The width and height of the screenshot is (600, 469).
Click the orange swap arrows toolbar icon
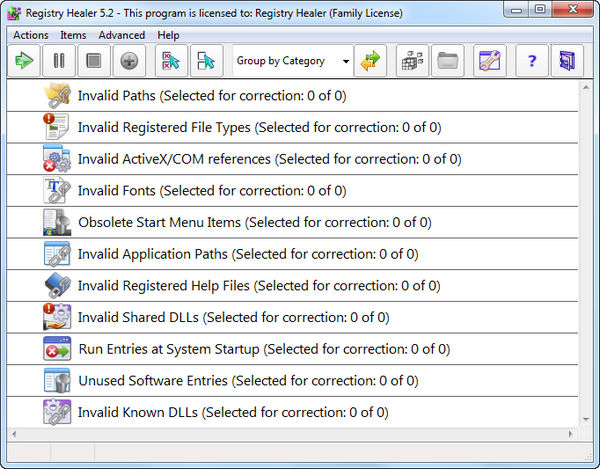click(371, 61)
